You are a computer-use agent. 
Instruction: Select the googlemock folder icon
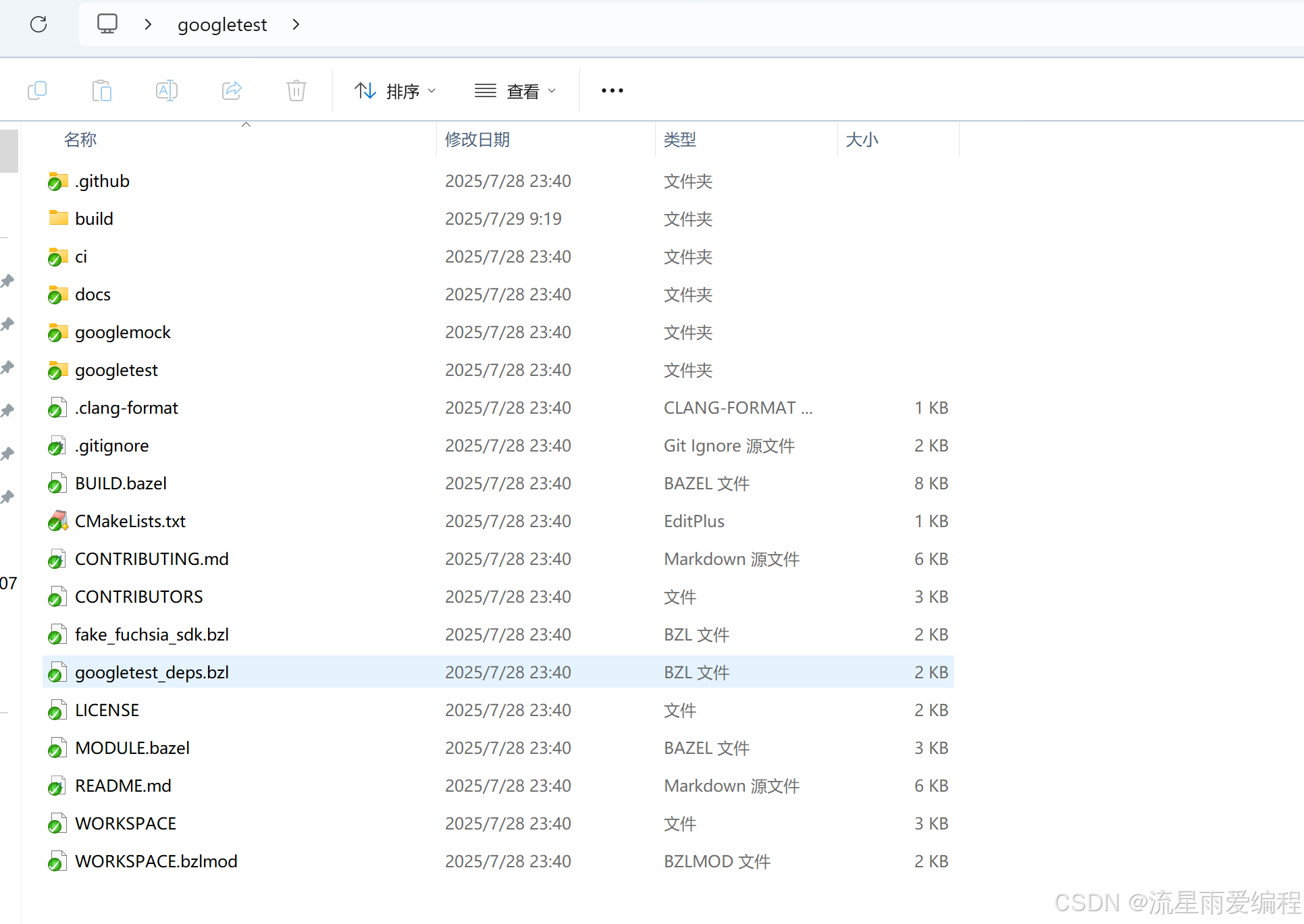(58, 332)
